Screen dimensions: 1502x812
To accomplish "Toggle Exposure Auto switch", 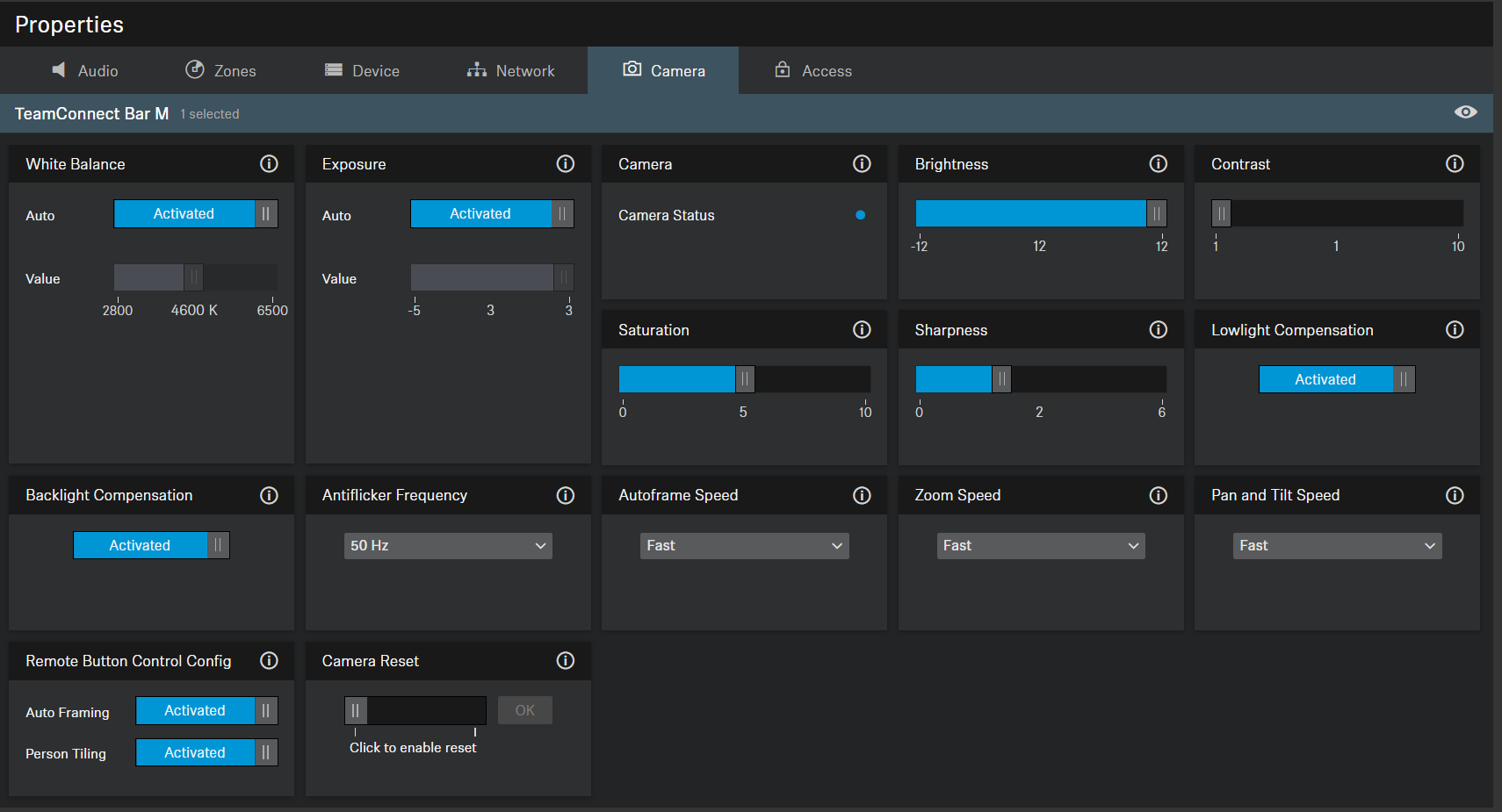I will [x=492, y=214].
